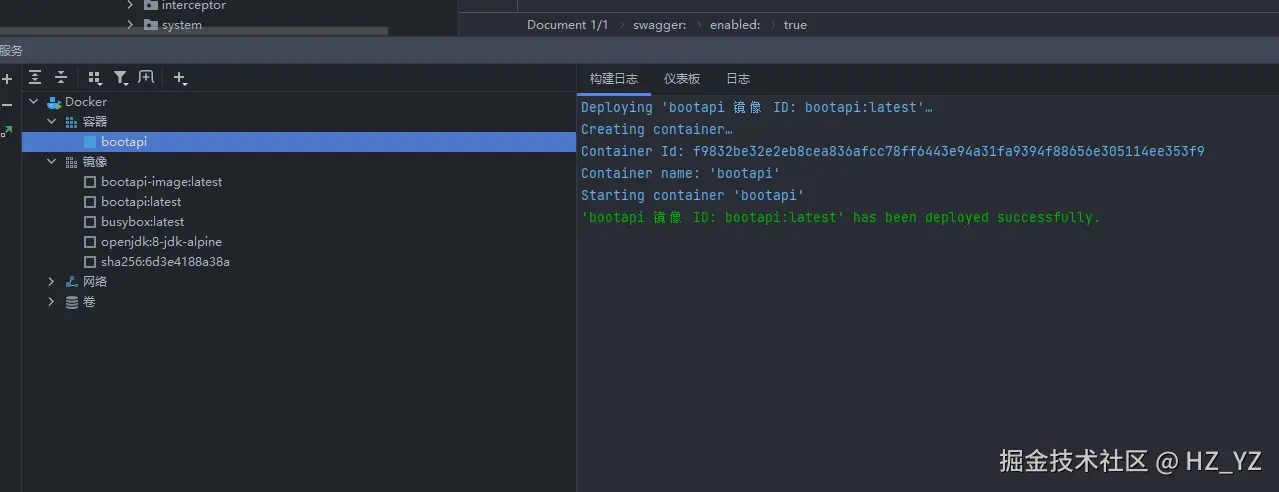This screenshot has height=492, width=1279.
Task: Click the Starting container 'bootapi' log line
Action: point(692,196)
